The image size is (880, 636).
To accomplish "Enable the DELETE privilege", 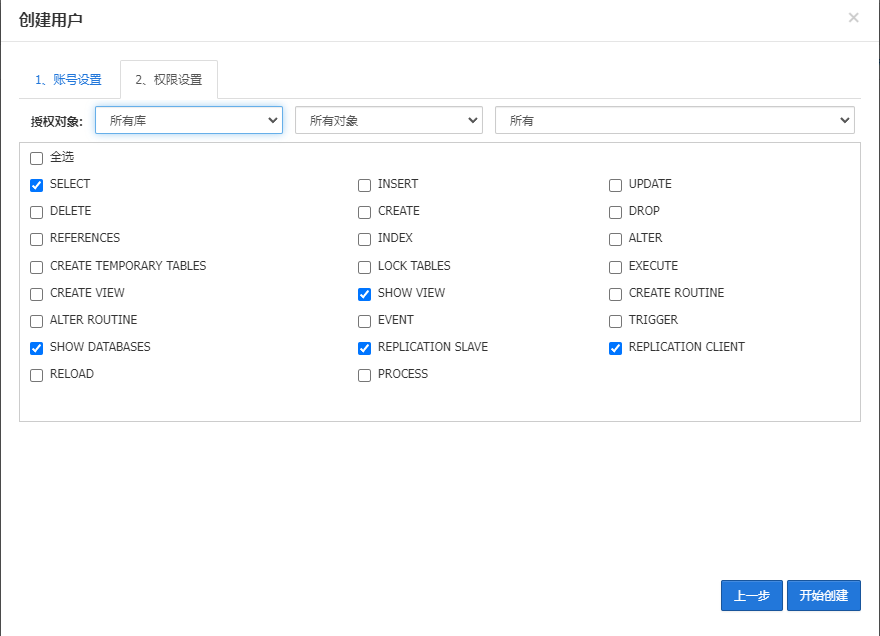I will (x=37, y=212).
